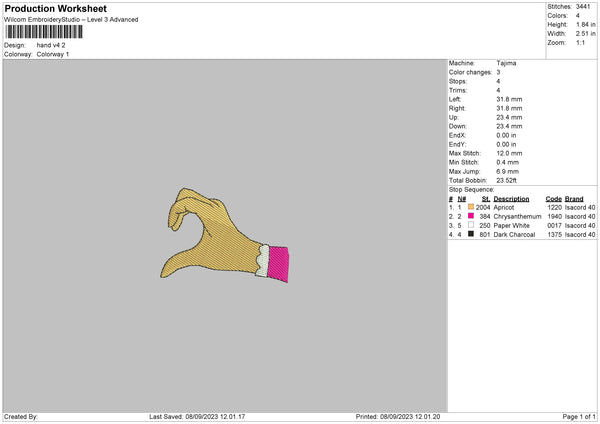Click the 'Code' column header

553,199
